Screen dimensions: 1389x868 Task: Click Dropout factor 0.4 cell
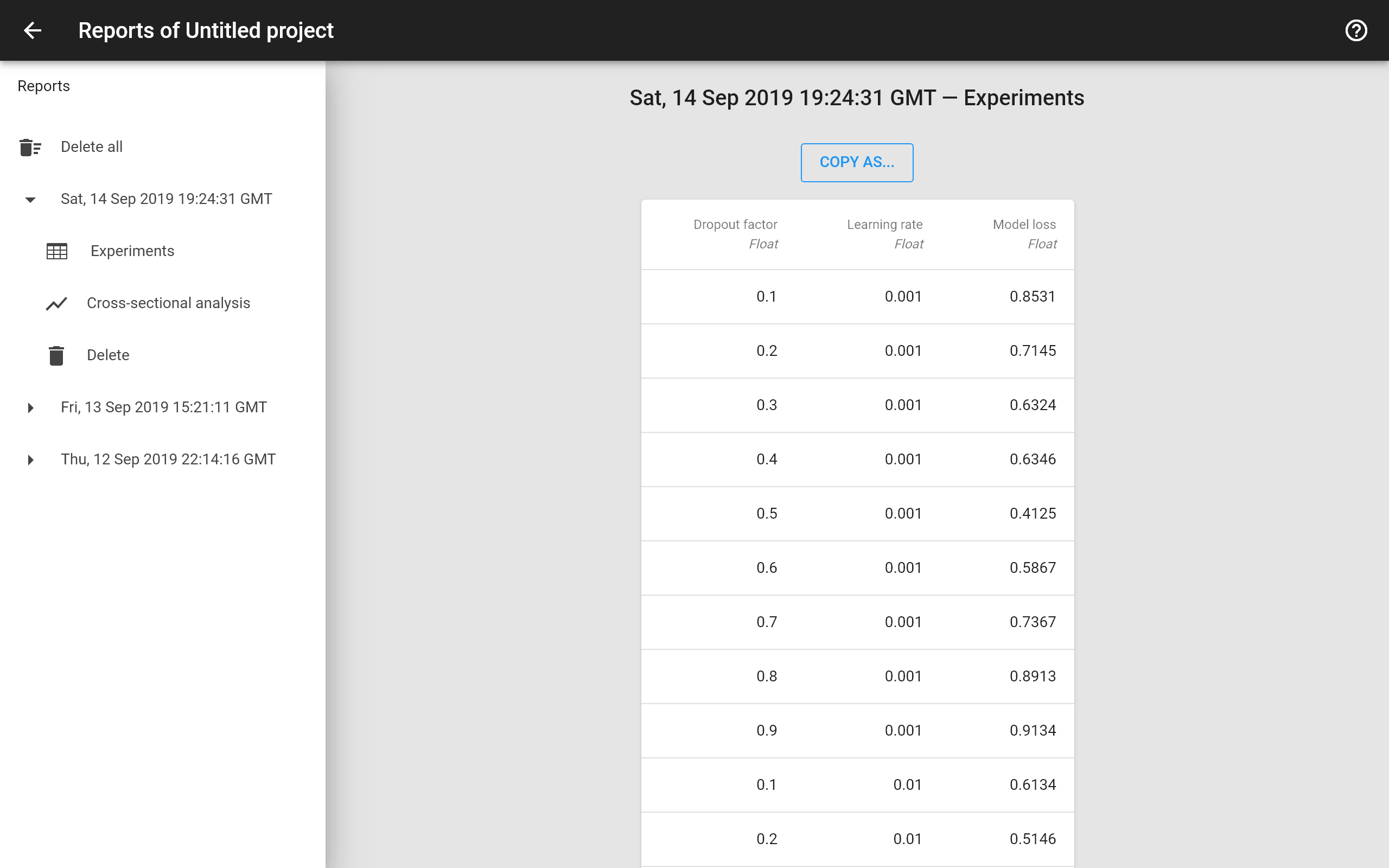[x=766, y=459]
